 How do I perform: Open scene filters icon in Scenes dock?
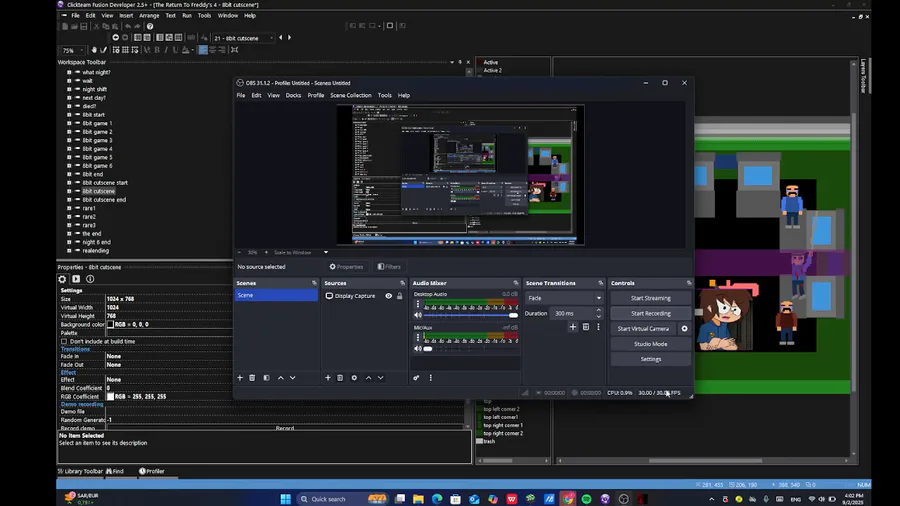266,377
